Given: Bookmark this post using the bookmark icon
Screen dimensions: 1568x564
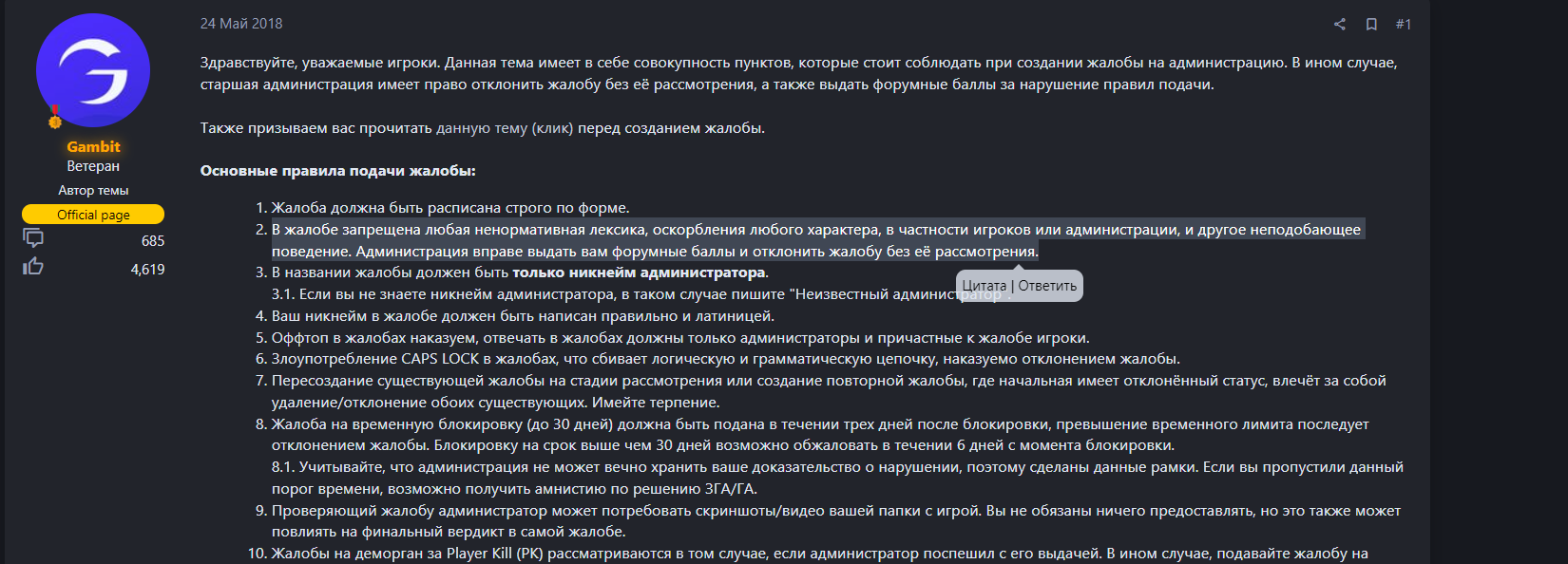Looking at the screenshot, I should [1371, 24].
